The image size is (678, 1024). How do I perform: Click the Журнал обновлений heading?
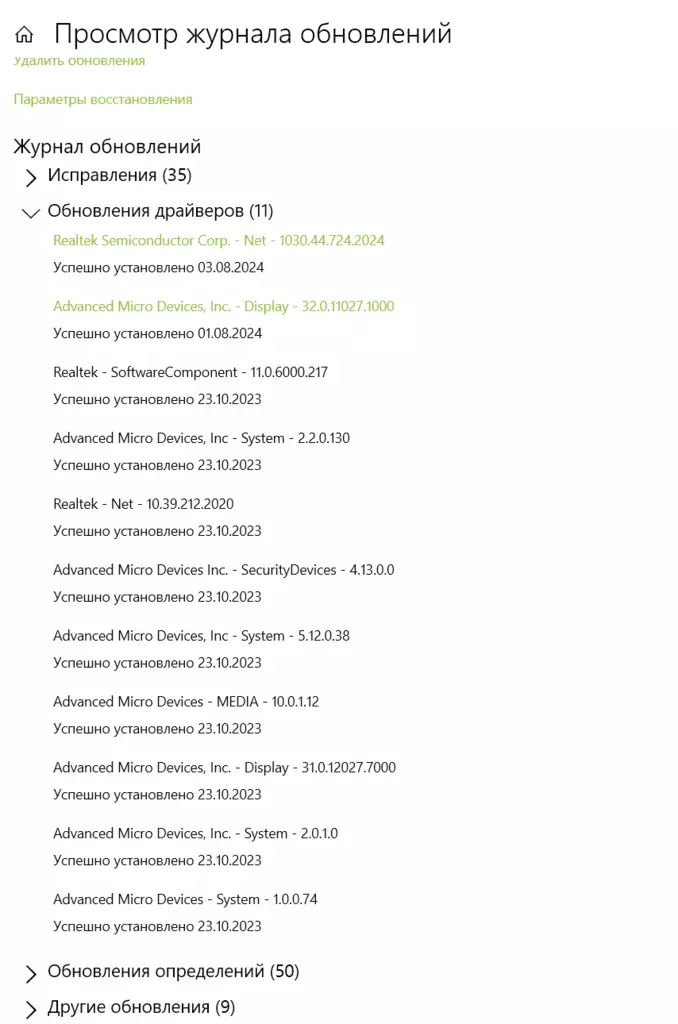coord(107,147)
